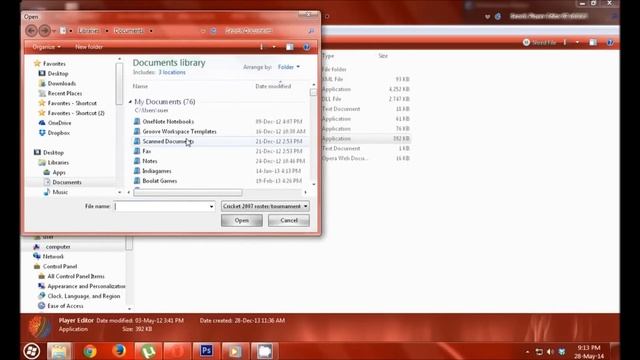Open the Organize menu
This screenshot has height=360, width=640.
46,47
